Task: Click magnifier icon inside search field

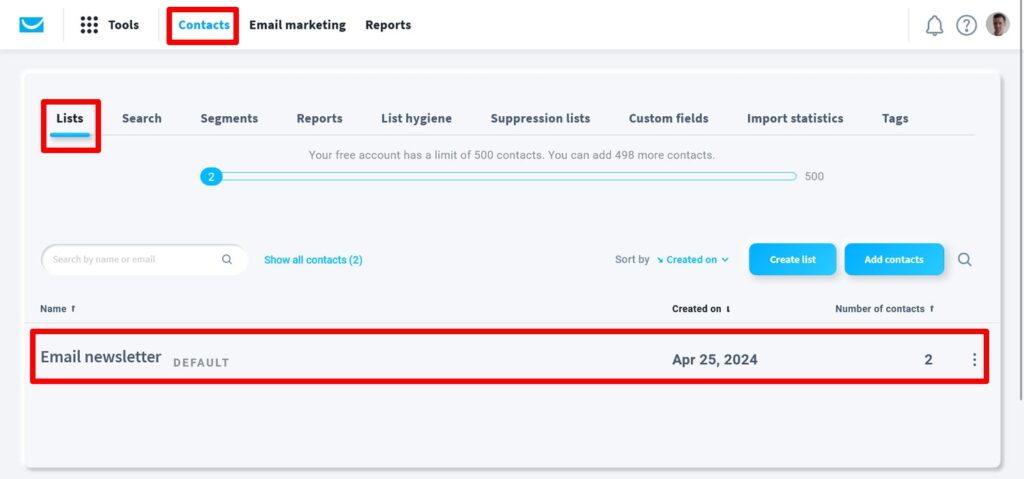Action: pyautogui.click(x=227, y=260)
